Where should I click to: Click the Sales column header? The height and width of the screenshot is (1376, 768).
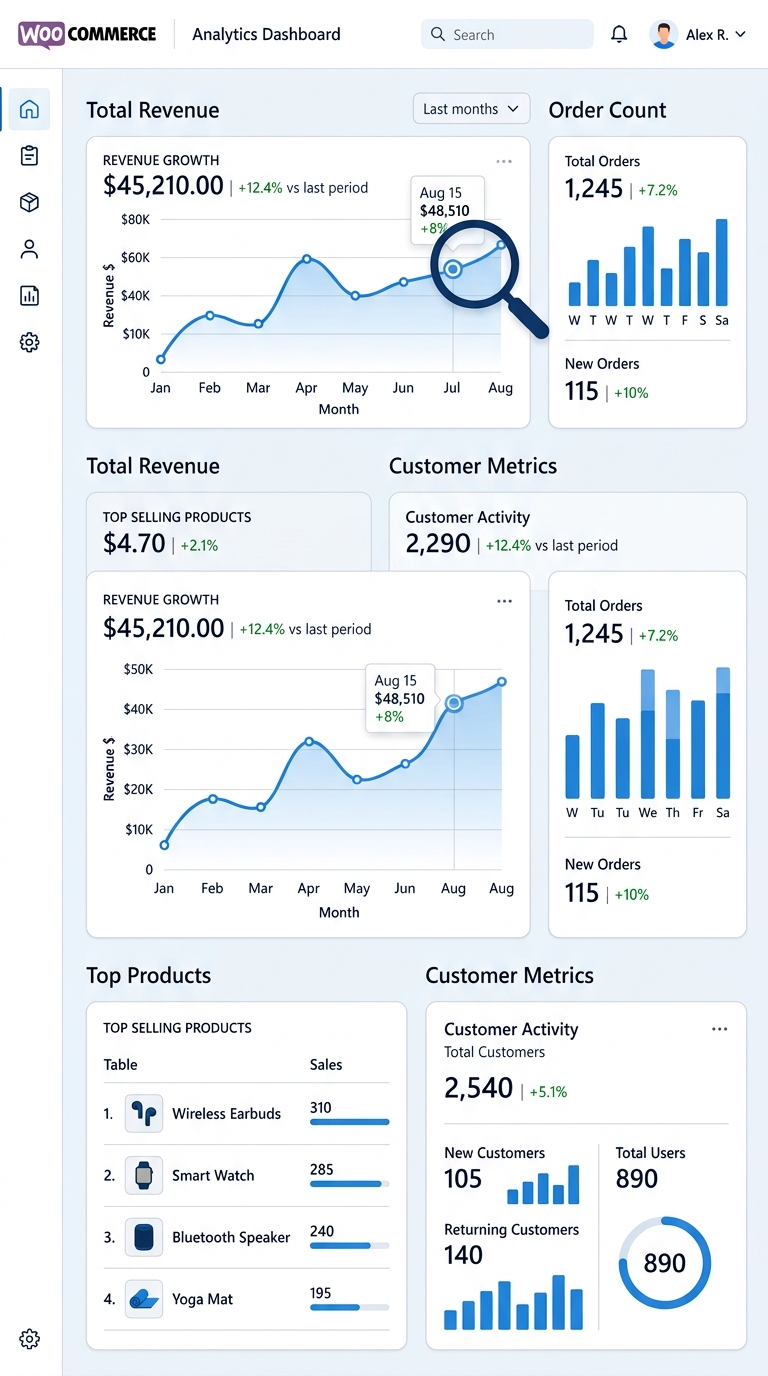(326, 1064)
